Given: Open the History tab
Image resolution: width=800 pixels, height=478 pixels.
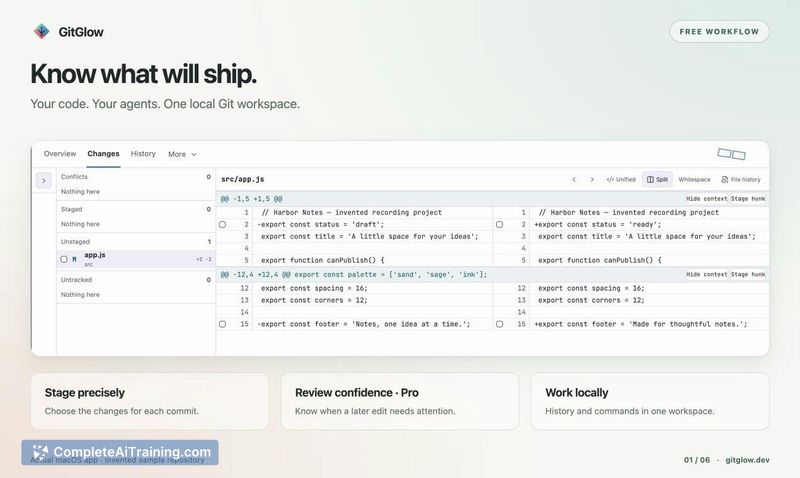Looking at the screenshot, I should (143, 154).
